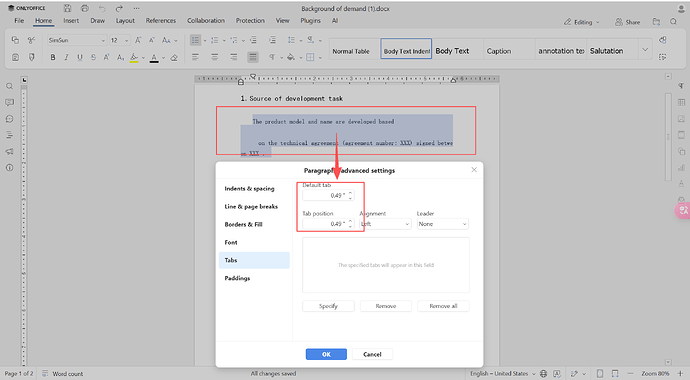Switch to References tab

click(x=161, y=21)
